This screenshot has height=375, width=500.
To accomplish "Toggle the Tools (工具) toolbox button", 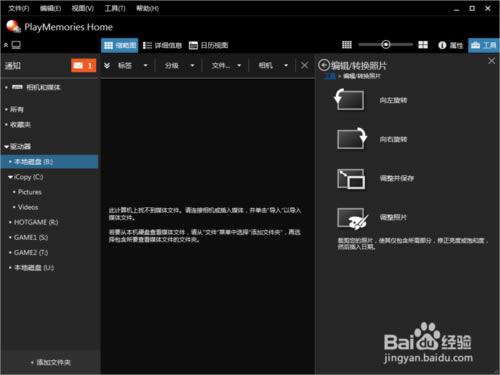I will pyautogui.click(x=484, y=45).
